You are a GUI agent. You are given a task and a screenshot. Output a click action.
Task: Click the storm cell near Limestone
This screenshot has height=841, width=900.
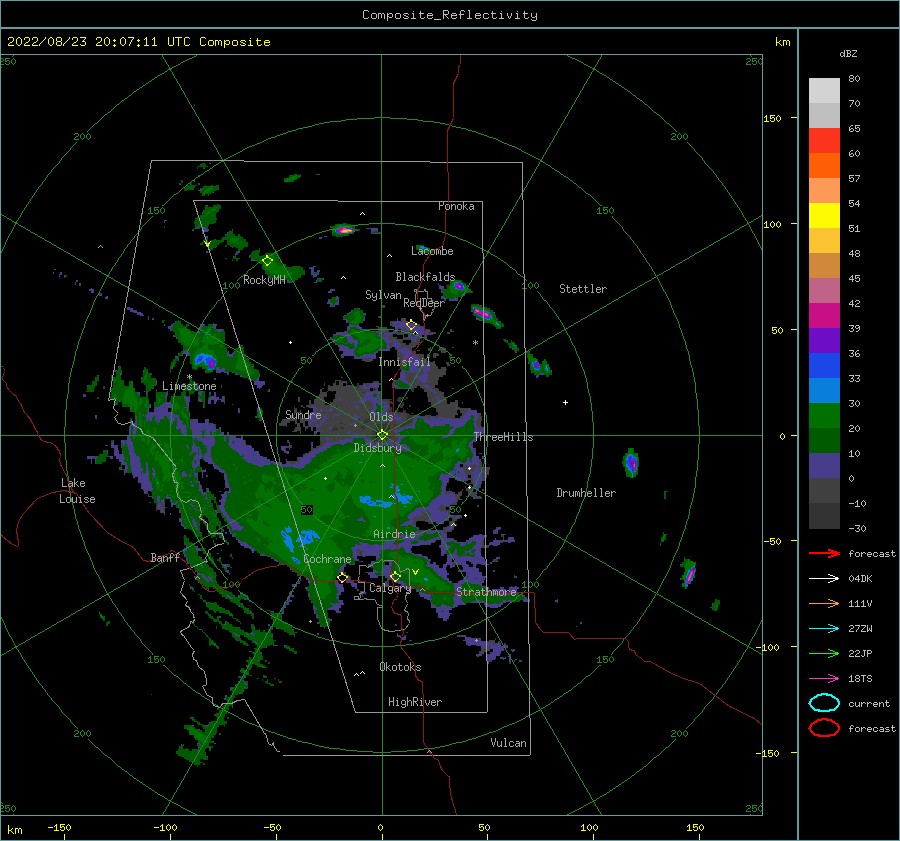pyautogui.click(x=205, y=361)
